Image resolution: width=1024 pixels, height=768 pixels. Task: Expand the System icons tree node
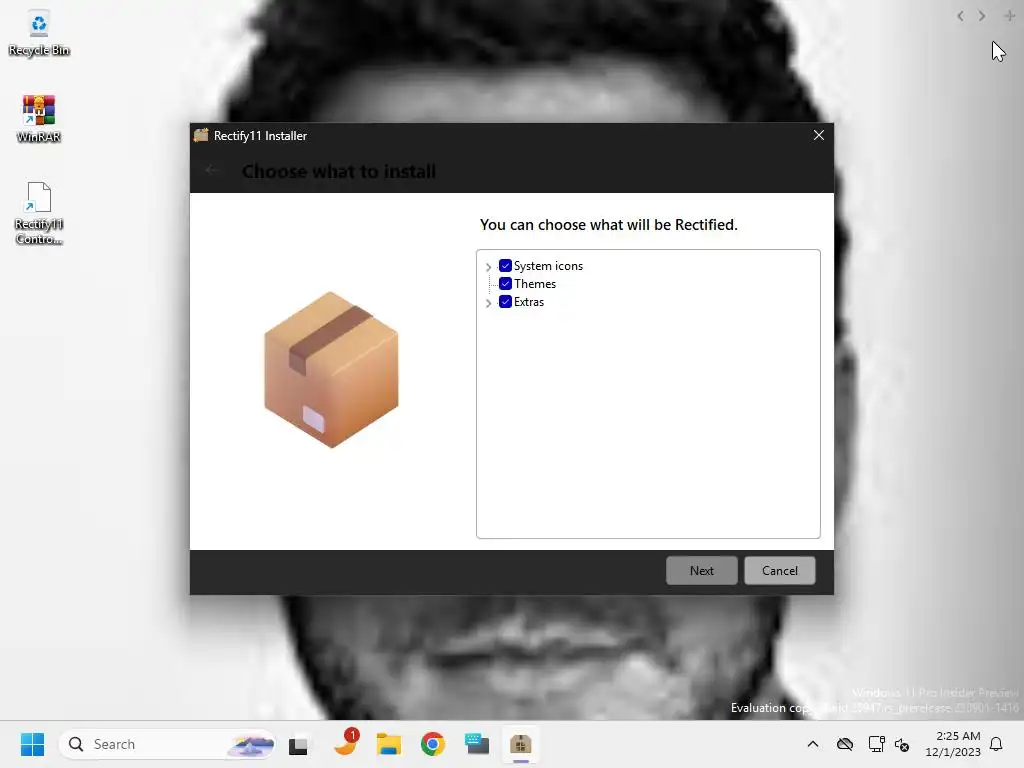tap(488, 266)
